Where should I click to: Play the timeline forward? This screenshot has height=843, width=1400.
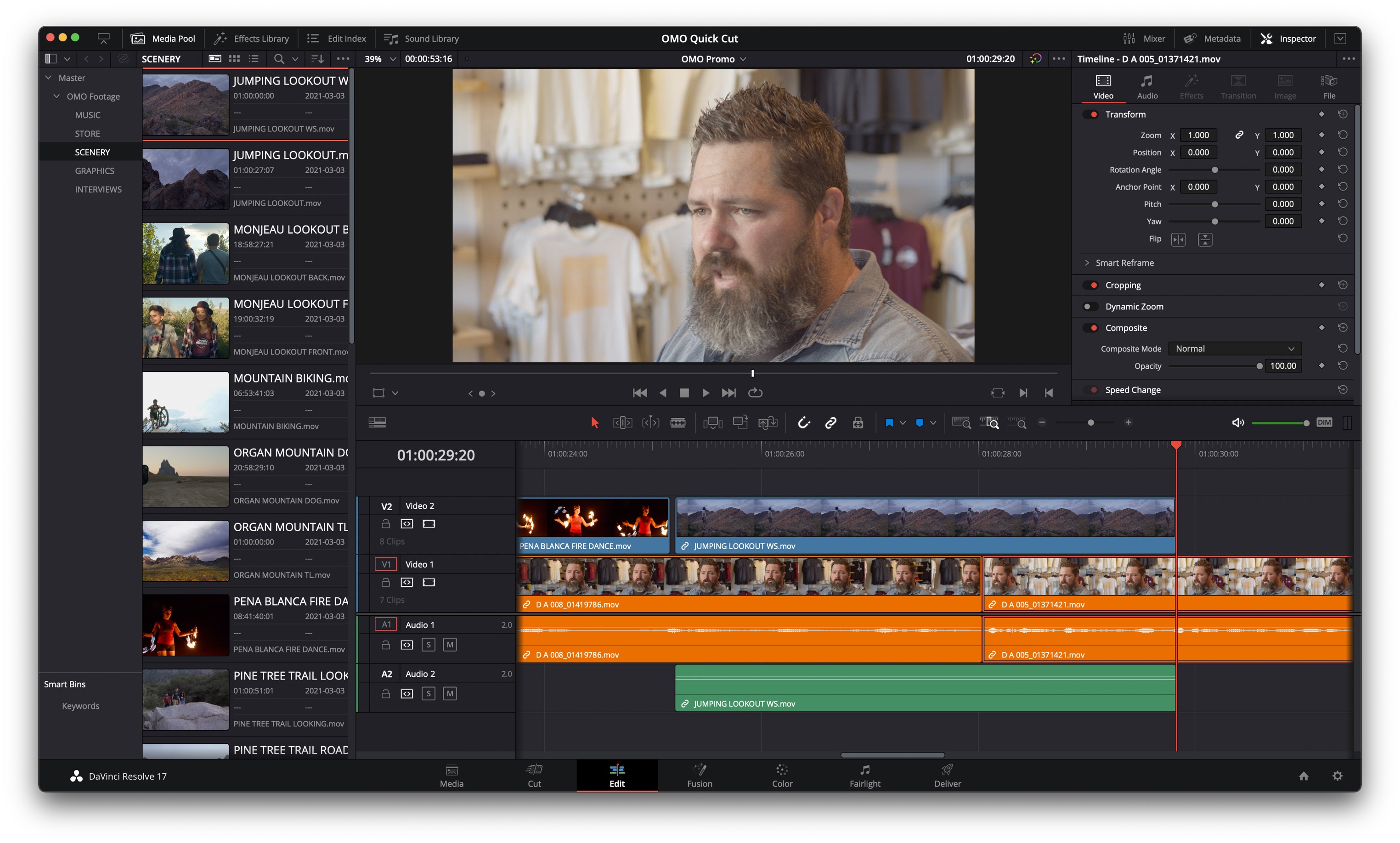click(705, 393)
